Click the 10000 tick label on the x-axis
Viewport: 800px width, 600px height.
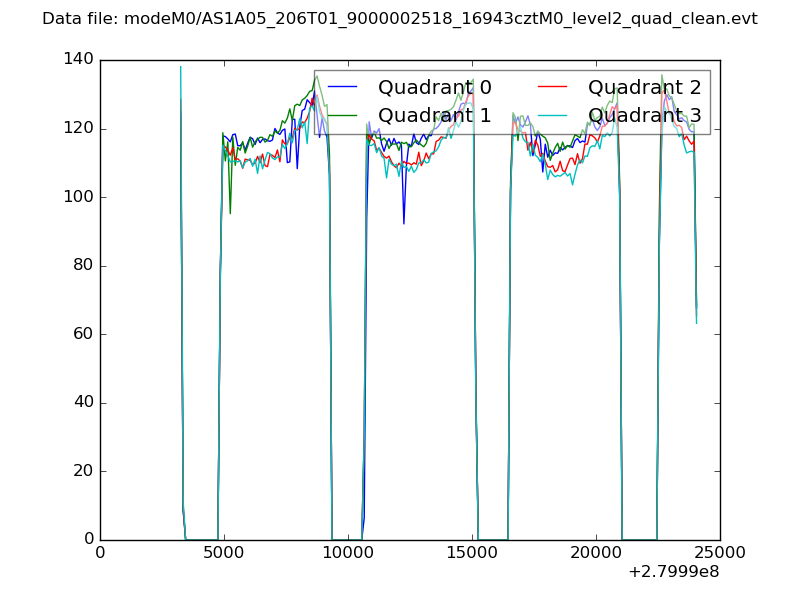pos(348,553)
